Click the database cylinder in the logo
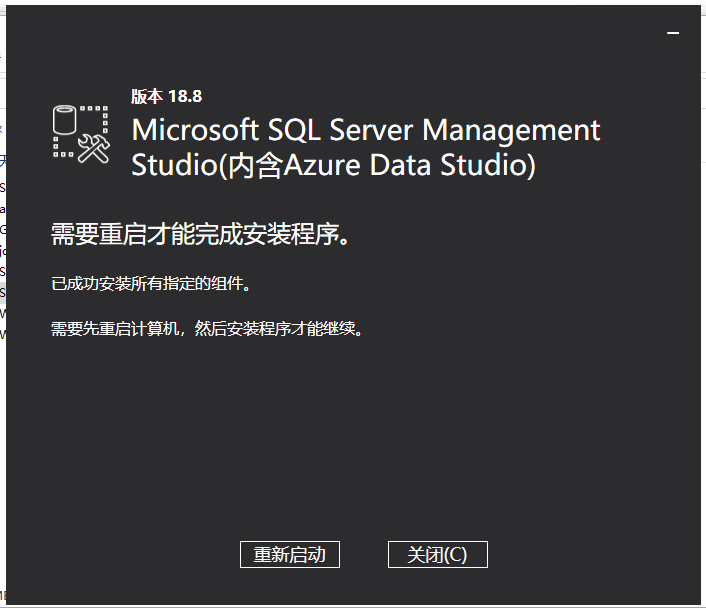 pyautogui.click(x=64, y=120)
